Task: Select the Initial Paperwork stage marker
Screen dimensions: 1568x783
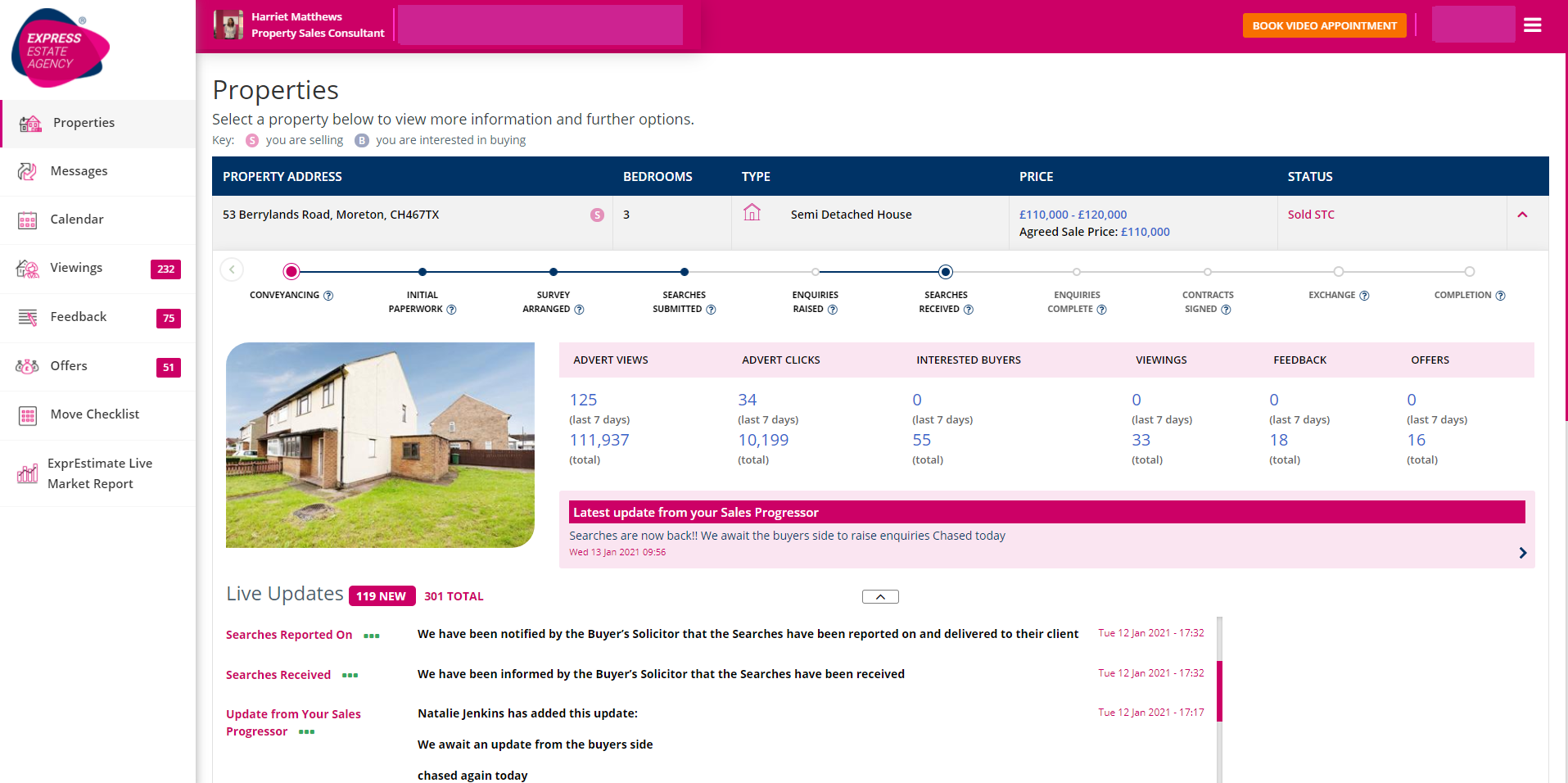Action: click(423, 272)
